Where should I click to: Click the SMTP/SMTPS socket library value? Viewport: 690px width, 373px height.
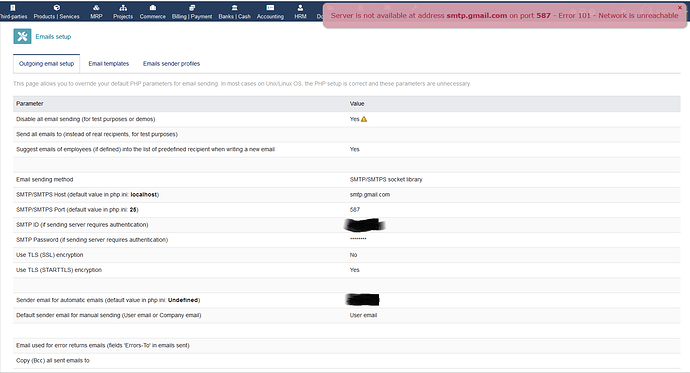click(x=386, y=179)
